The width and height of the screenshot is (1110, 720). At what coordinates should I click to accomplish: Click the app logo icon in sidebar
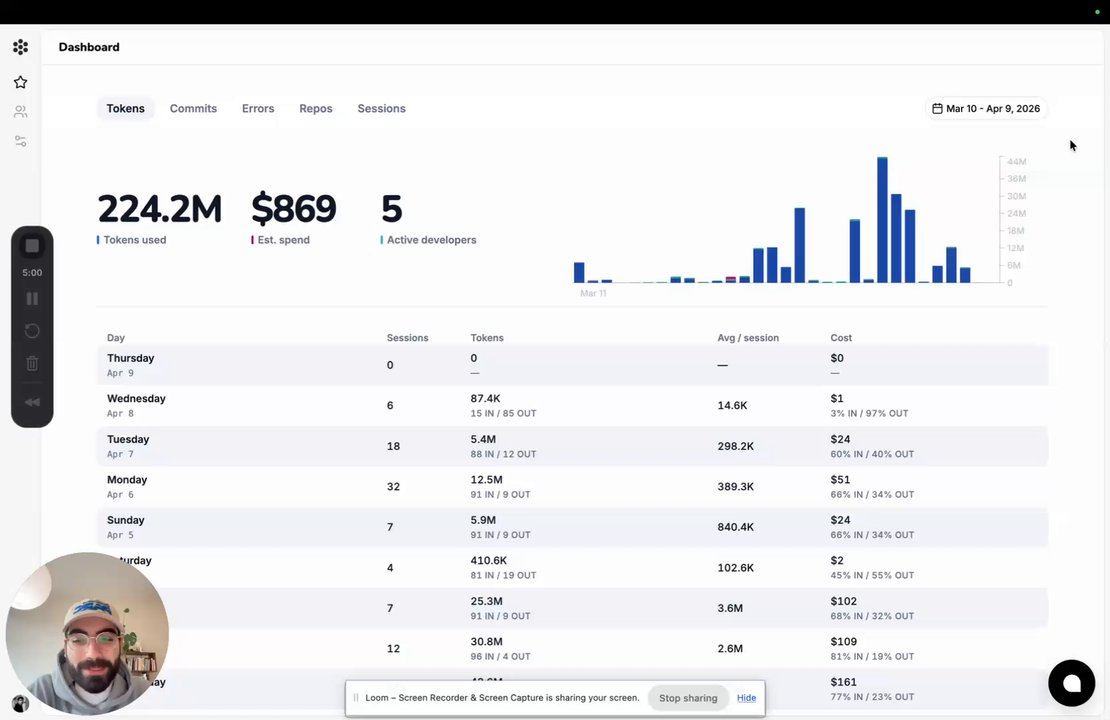[x=21, y=47]
